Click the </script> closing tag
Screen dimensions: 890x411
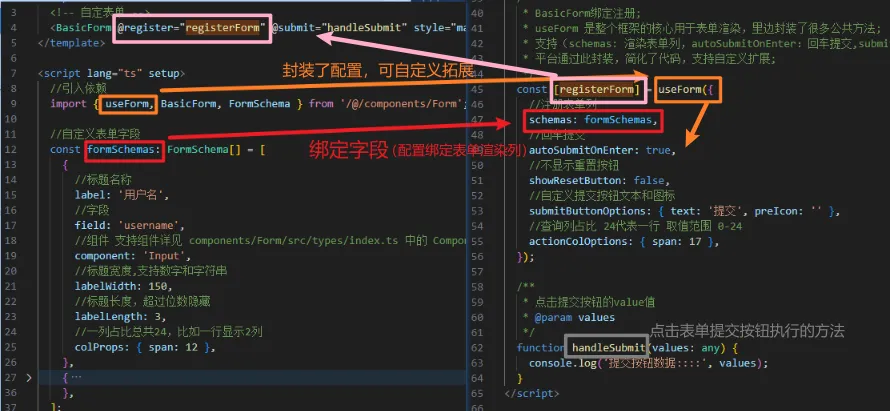[531, 393]
